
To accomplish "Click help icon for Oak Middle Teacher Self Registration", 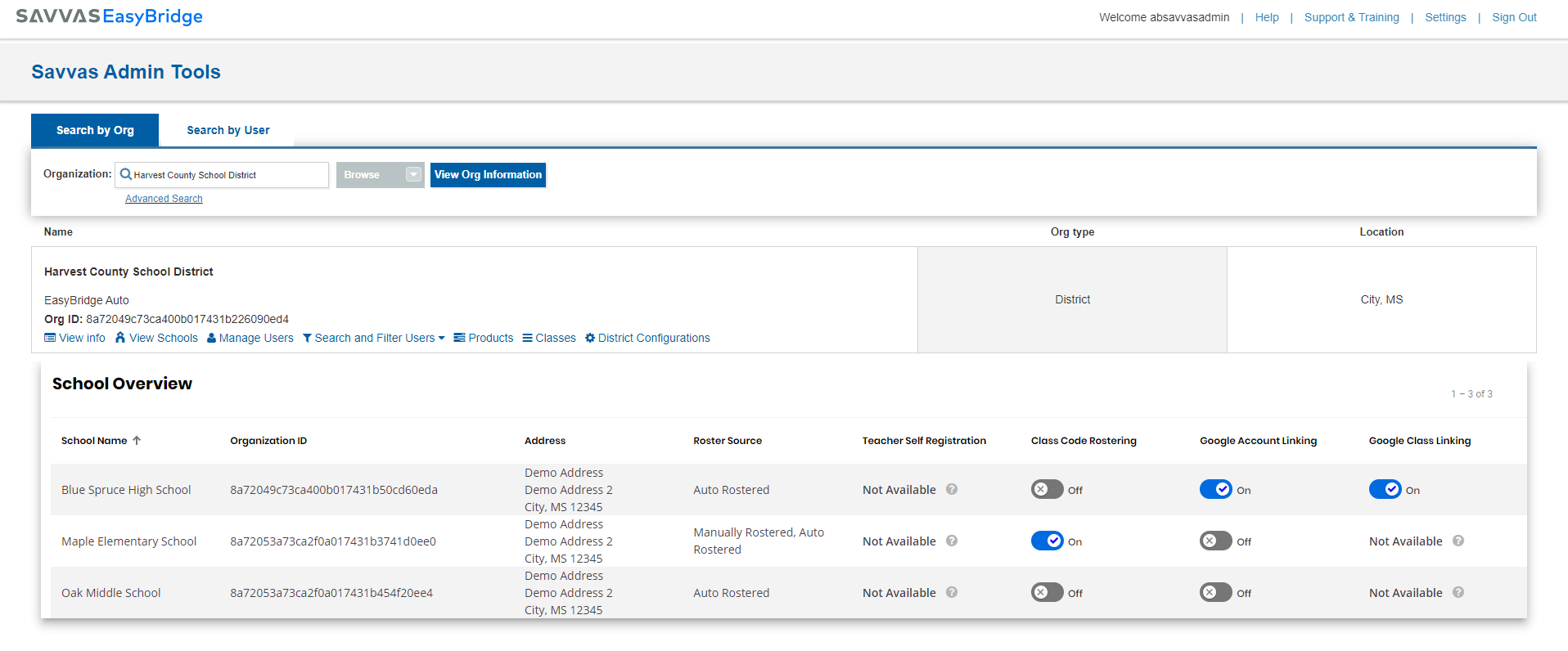I will 952,592.
